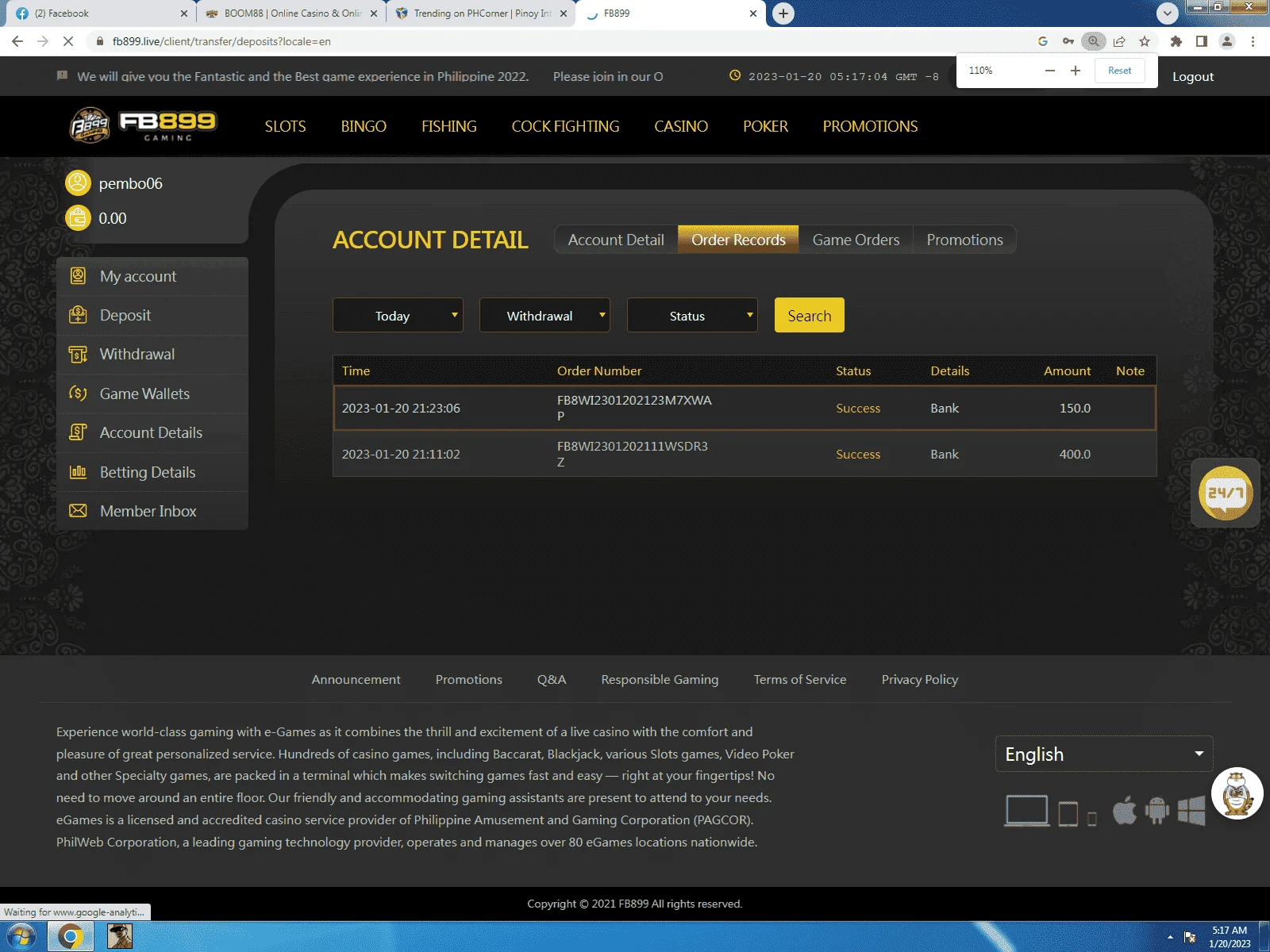
Task: Click the wallet balance icon beside 0.00
Action: (x=78, y=217)
